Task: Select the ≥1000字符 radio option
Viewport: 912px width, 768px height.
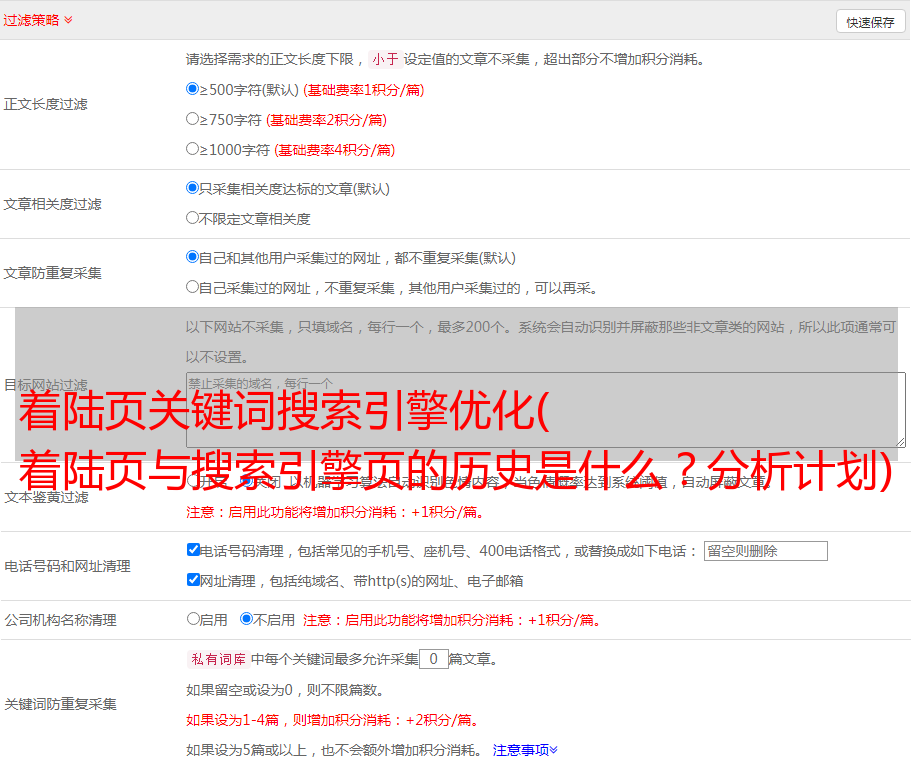Action: tap(192, 149)
